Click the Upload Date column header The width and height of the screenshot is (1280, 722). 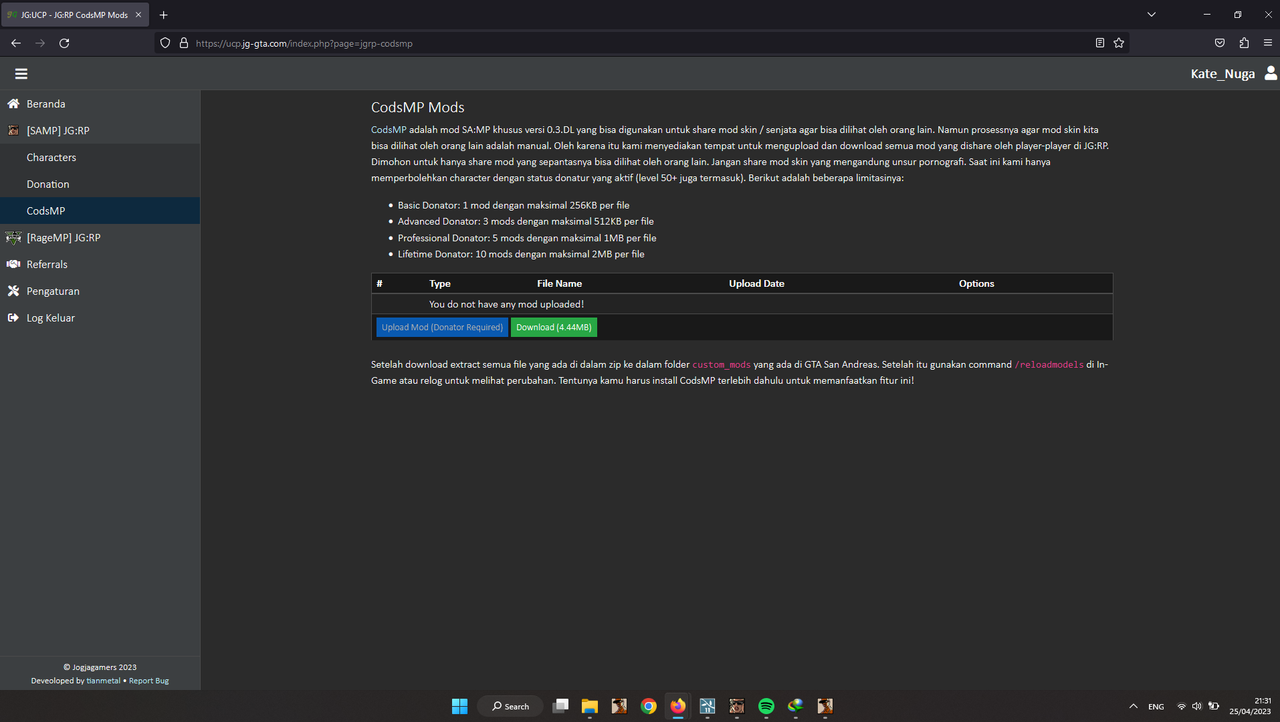point(756,284)
